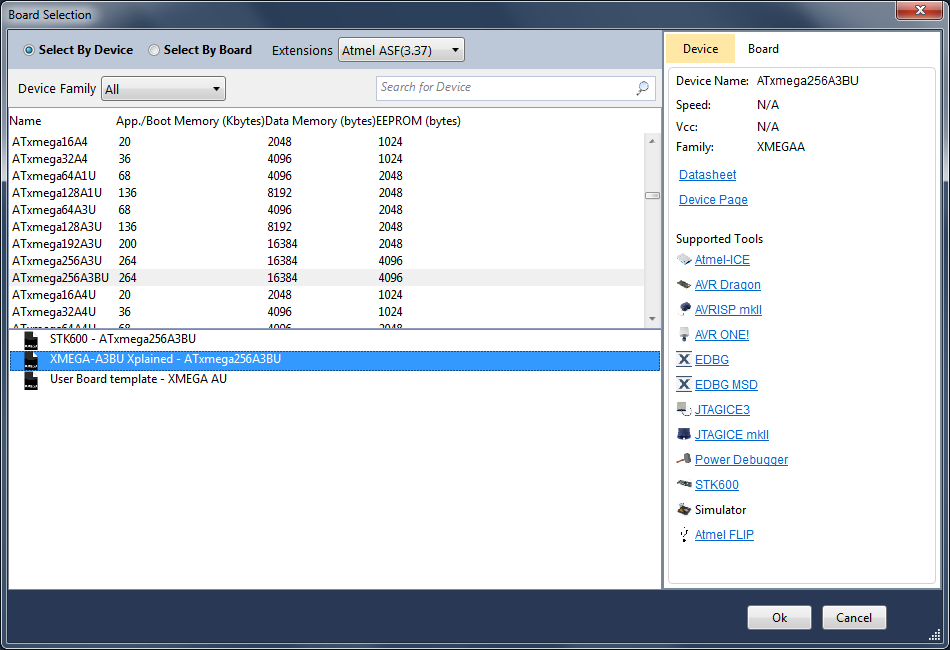Open the Power Debugger link
Screen dimensions: 950x650
tap(742, 459)
